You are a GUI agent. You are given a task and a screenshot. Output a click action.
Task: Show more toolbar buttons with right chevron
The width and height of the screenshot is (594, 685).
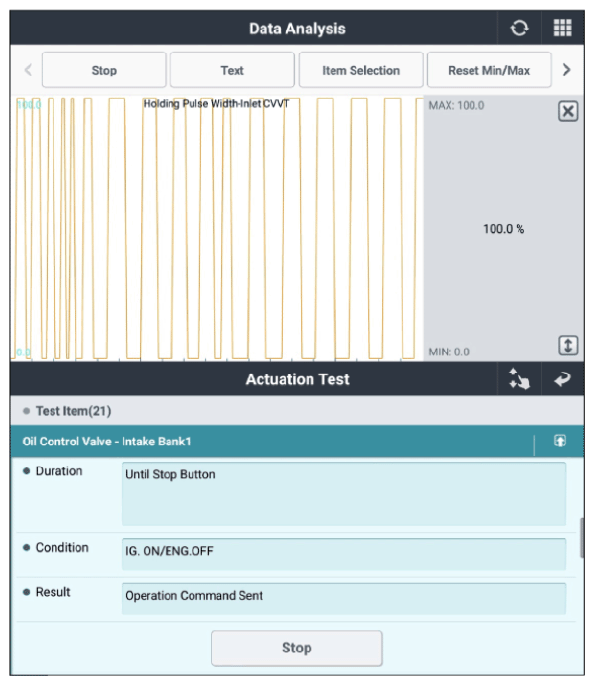pyautogui.click(x=566, y=70)
